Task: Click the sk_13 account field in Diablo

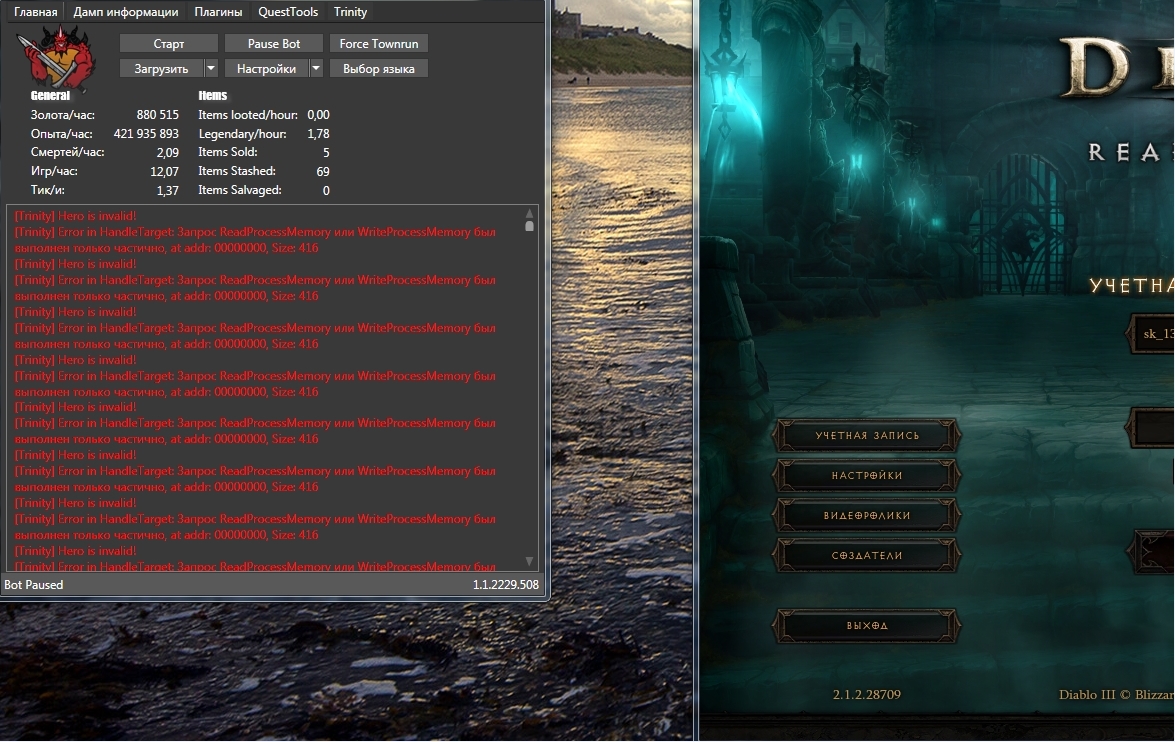Action: click(x=1152, y=334)
